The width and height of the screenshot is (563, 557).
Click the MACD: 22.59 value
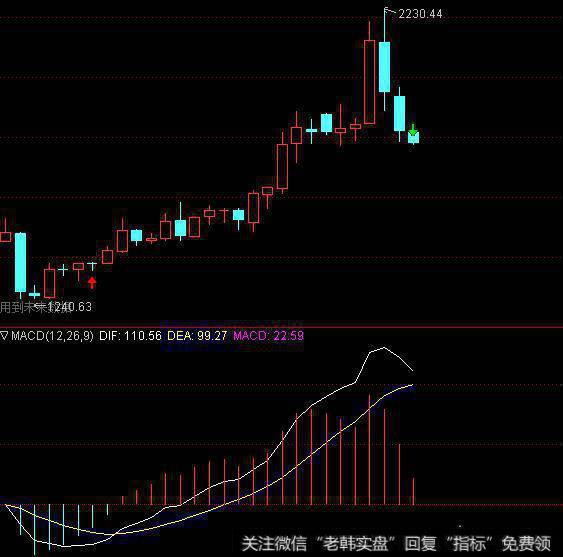pyautogui.click(x=269, y=336)
